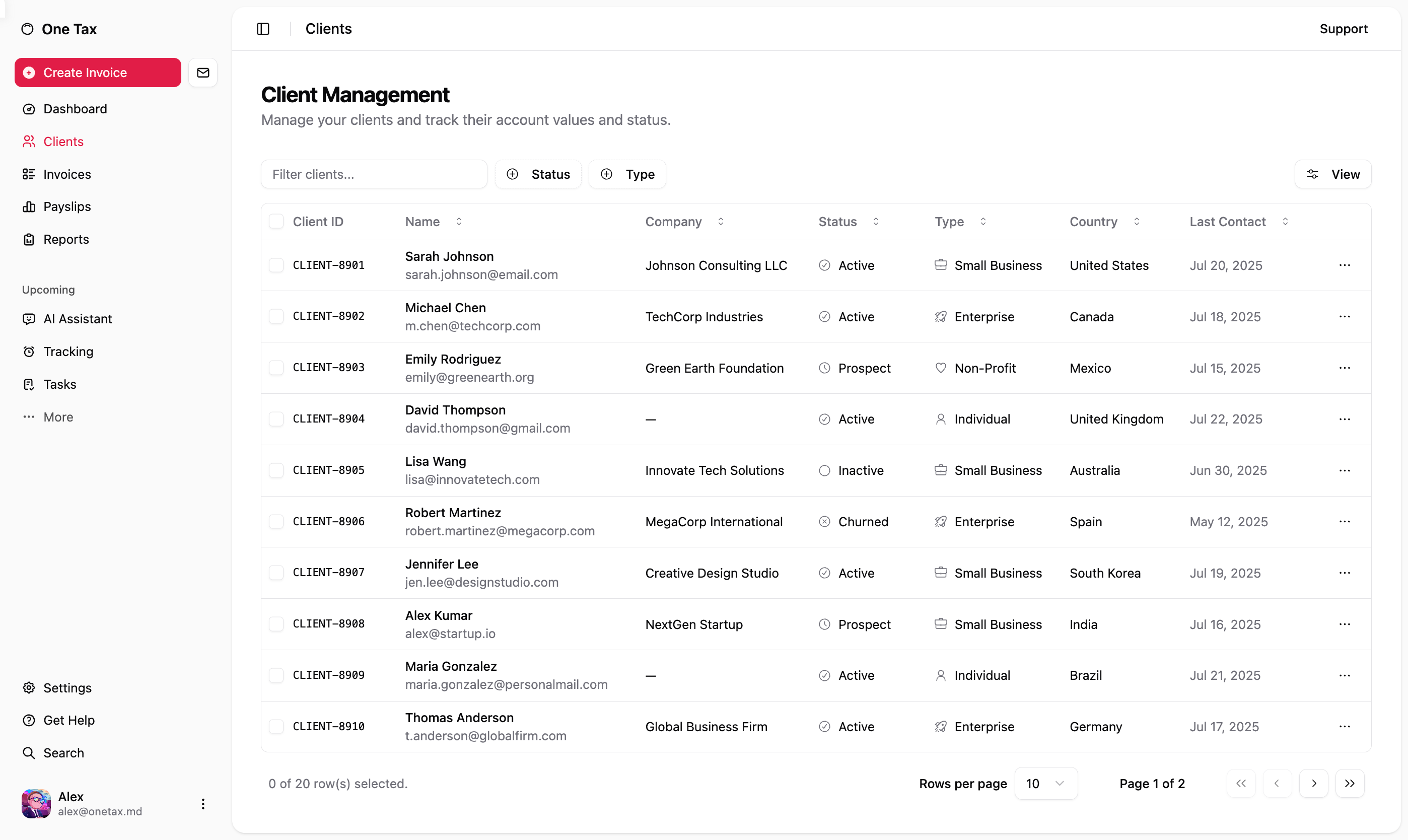The height and width of the screenshot is (840, 1408).
Task: Open the Status filter dropdown
Action: coord(538,174)
